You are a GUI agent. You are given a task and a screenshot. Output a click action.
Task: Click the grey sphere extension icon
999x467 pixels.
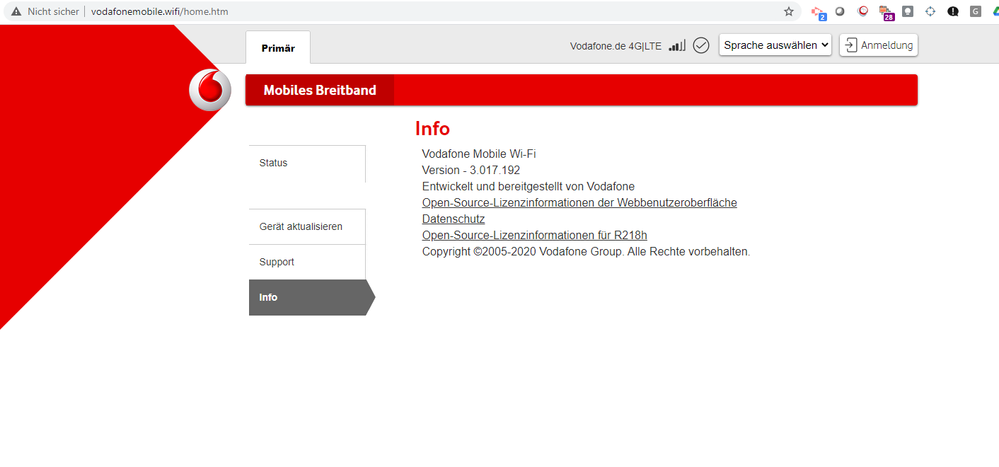[840, 11]
